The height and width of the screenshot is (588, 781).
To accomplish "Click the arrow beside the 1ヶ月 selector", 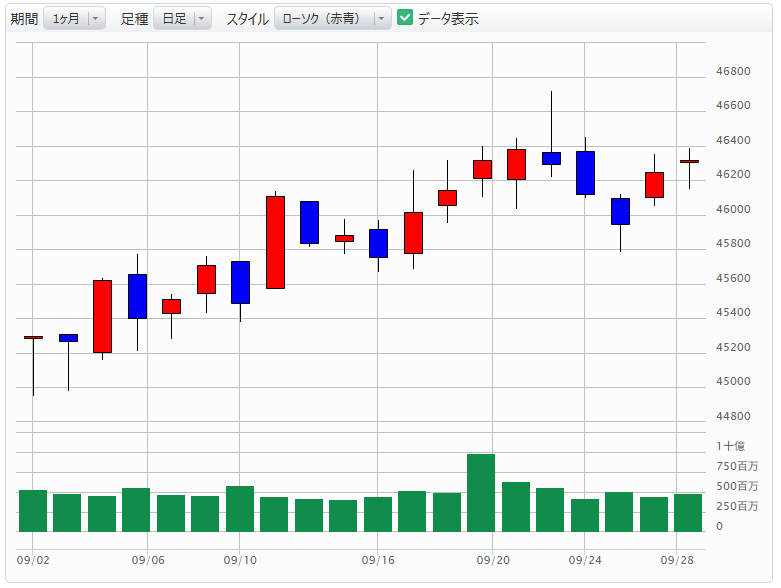I will 95,19.
